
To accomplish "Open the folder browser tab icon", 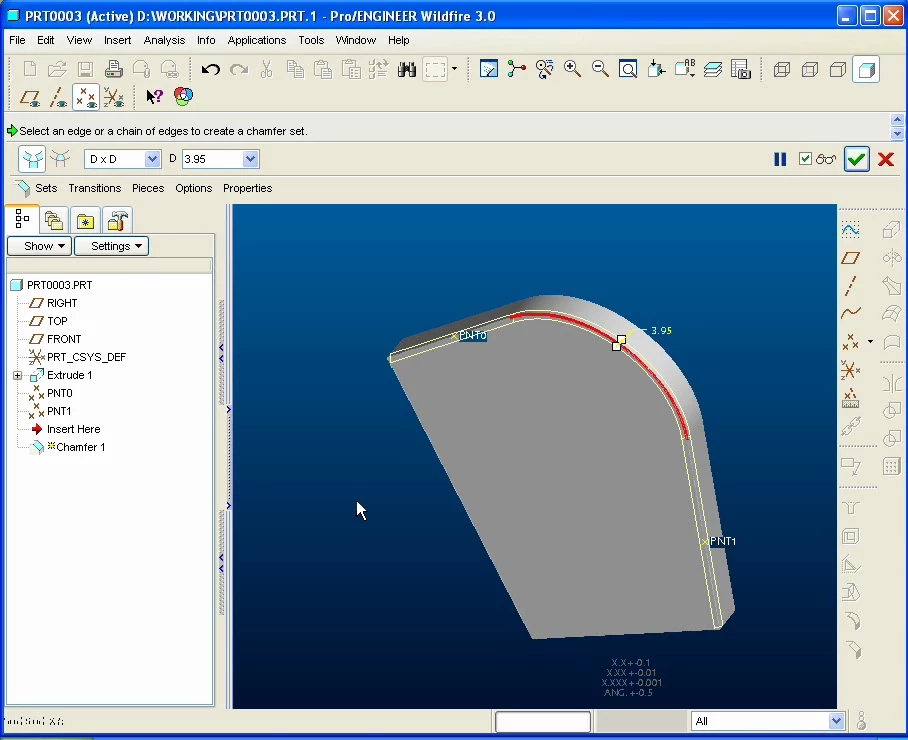I will [54, 220].
